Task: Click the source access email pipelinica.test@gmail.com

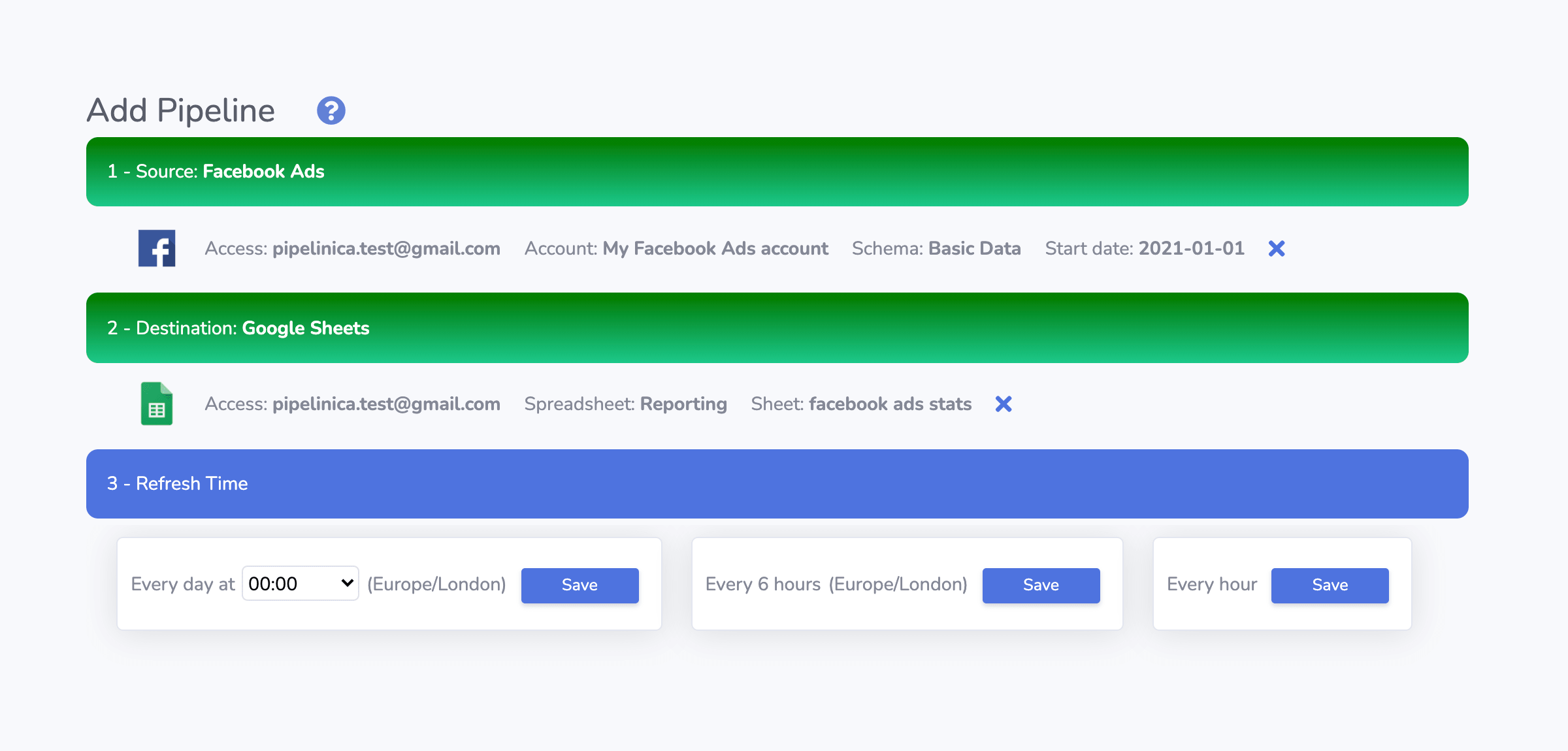Action: point(385,248)
